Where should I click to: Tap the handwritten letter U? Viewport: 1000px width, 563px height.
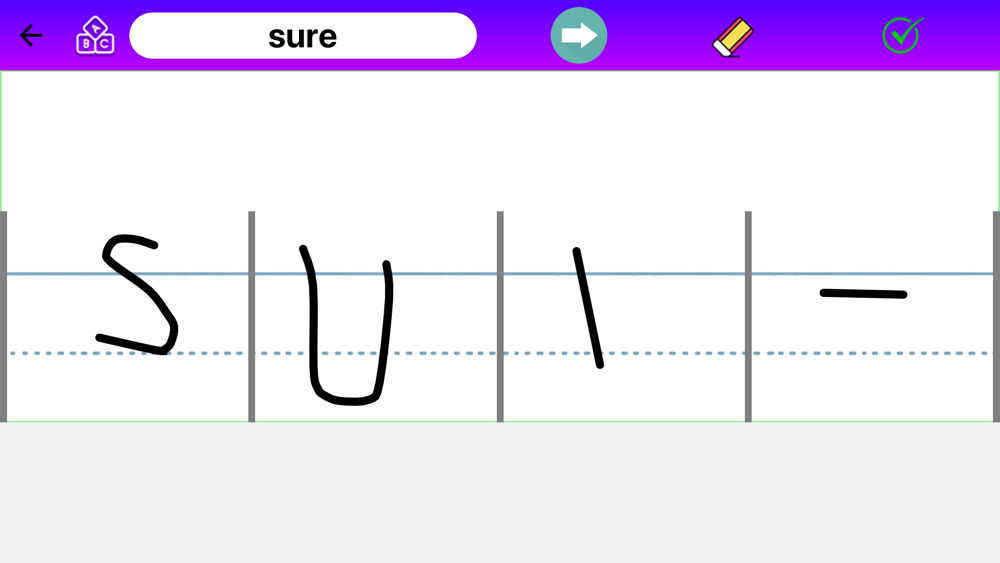346,325
